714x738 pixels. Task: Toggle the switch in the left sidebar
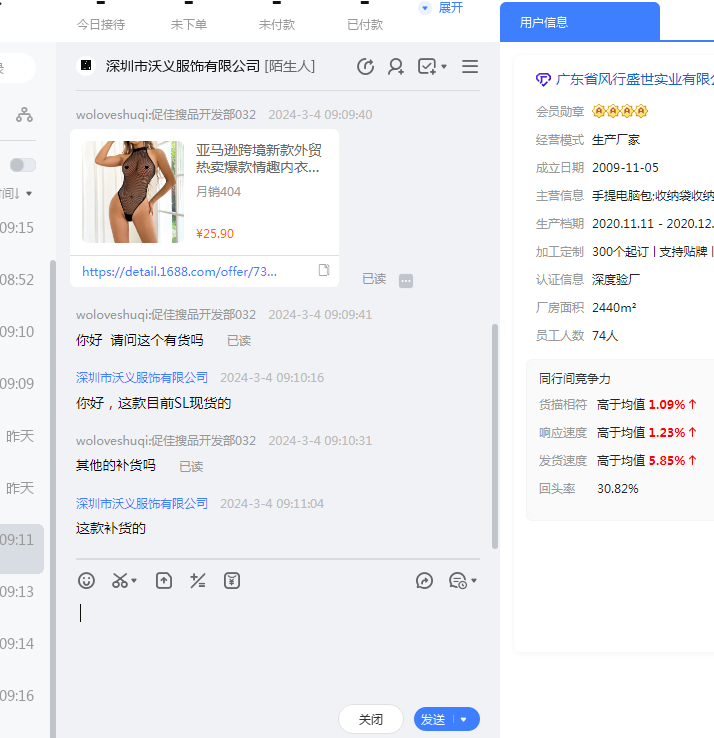tap(23, 165)
